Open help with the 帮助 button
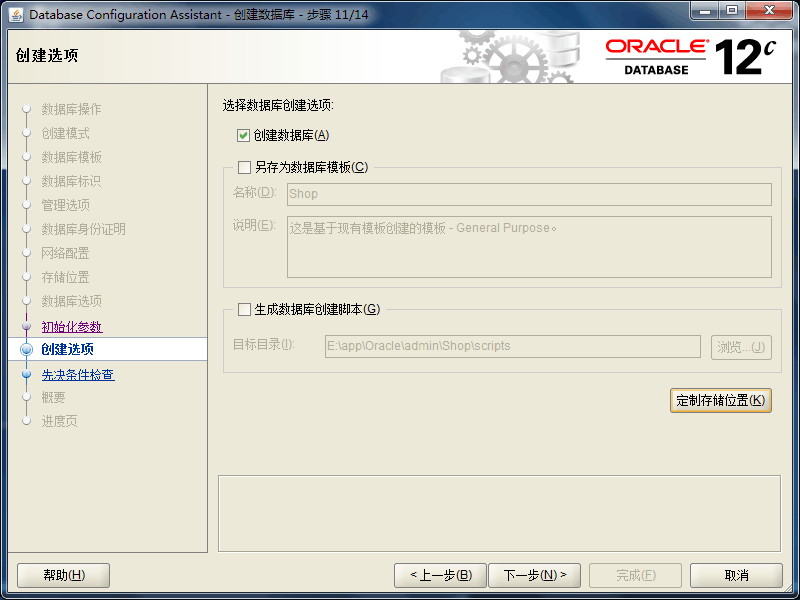 click(x=63, y=575)
